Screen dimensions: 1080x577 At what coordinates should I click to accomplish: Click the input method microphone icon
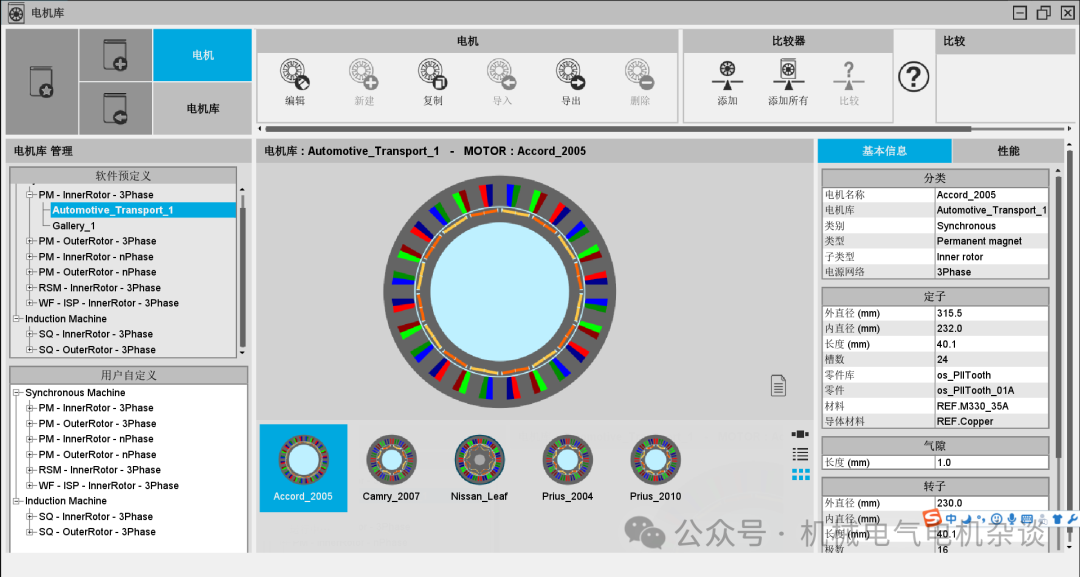coord(1011,518)
